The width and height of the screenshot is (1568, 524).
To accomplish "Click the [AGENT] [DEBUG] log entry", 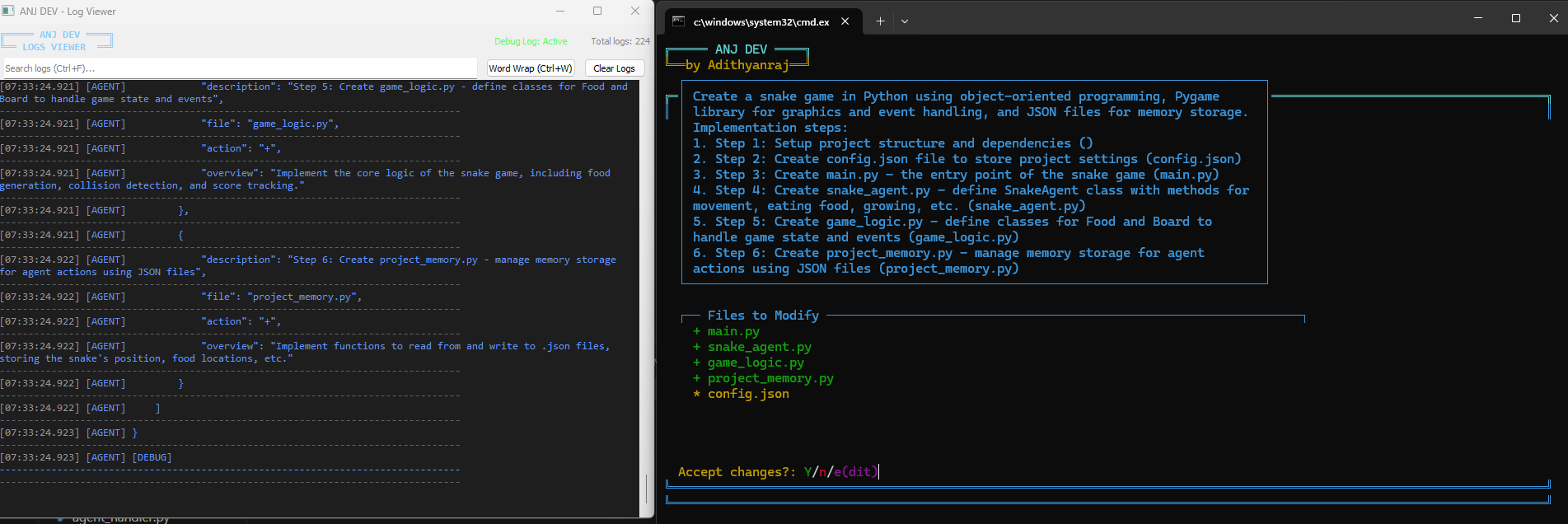I will click(x=86, y=457).
